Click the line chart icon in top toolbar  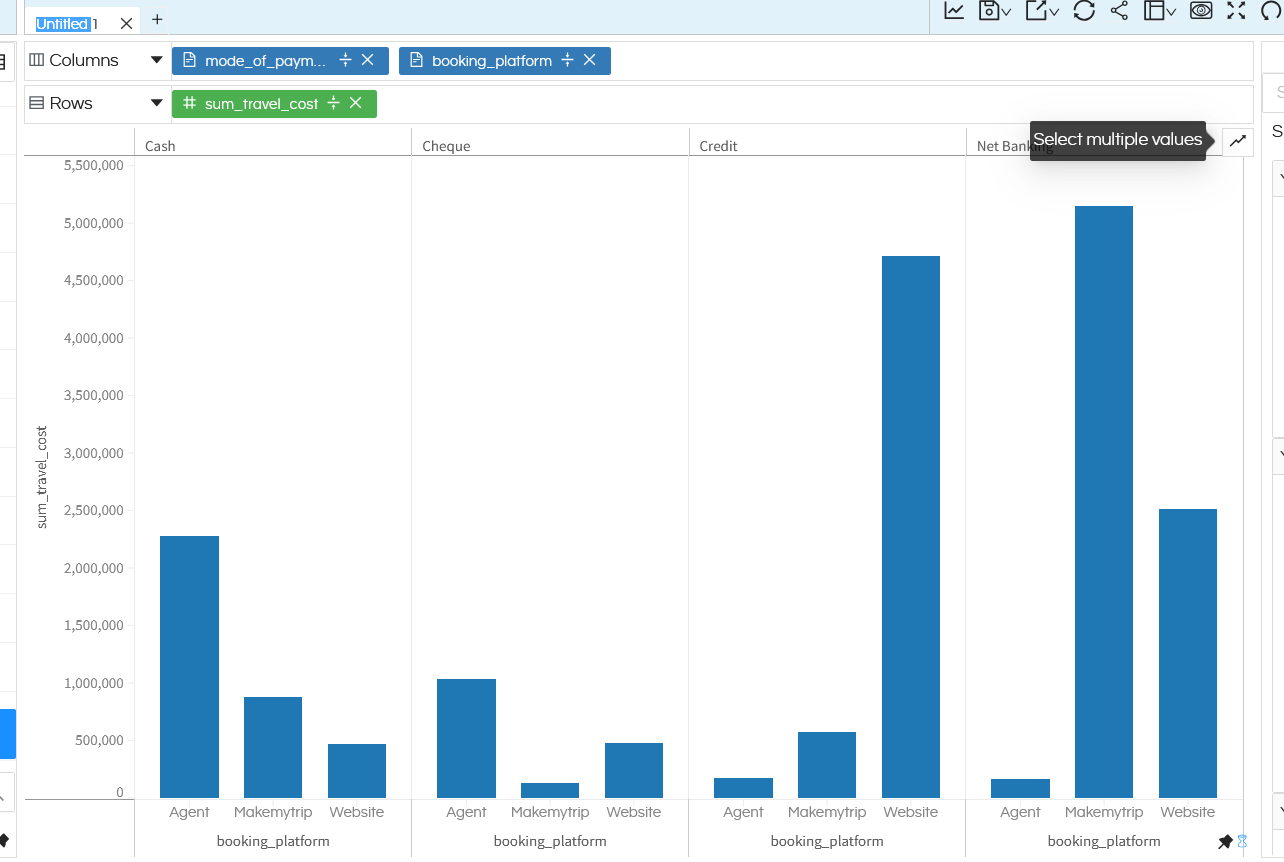[x=954, y=11]
